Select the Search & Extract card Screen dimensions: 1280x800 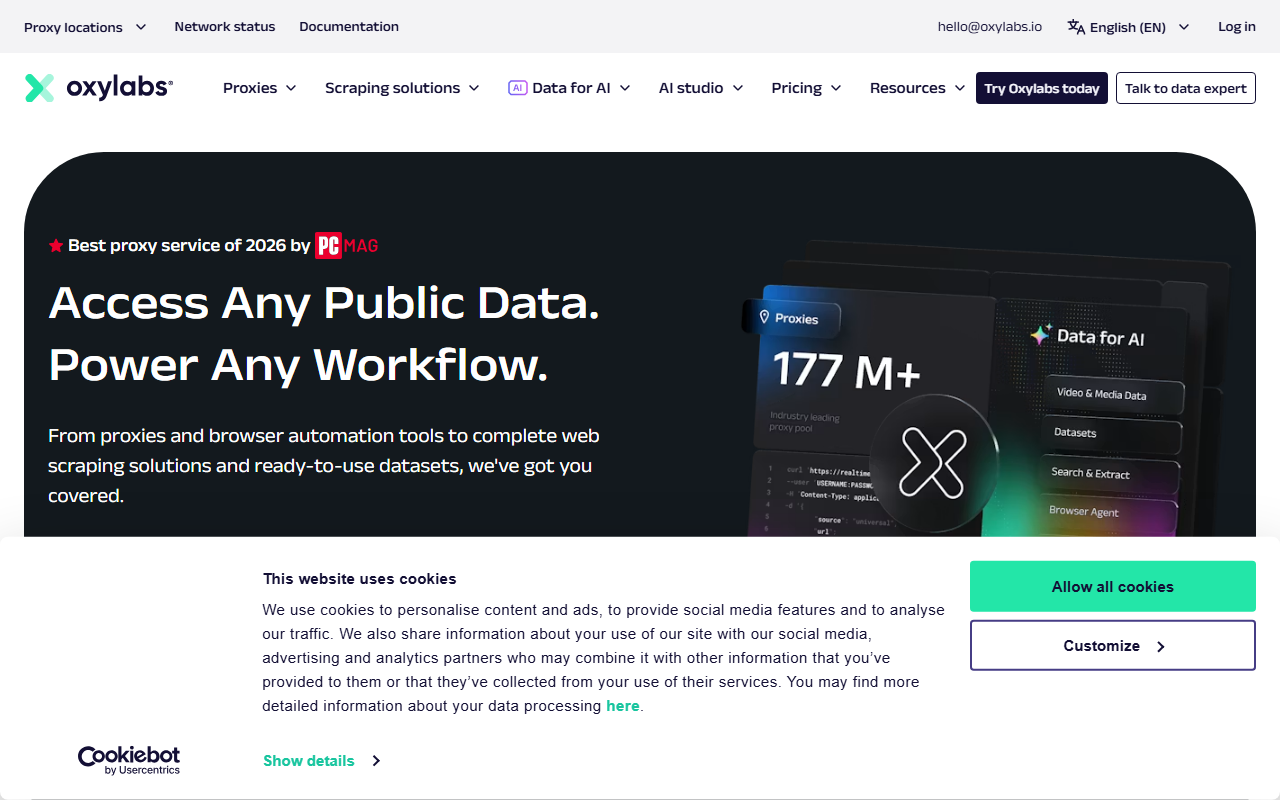click(1111, 473)
